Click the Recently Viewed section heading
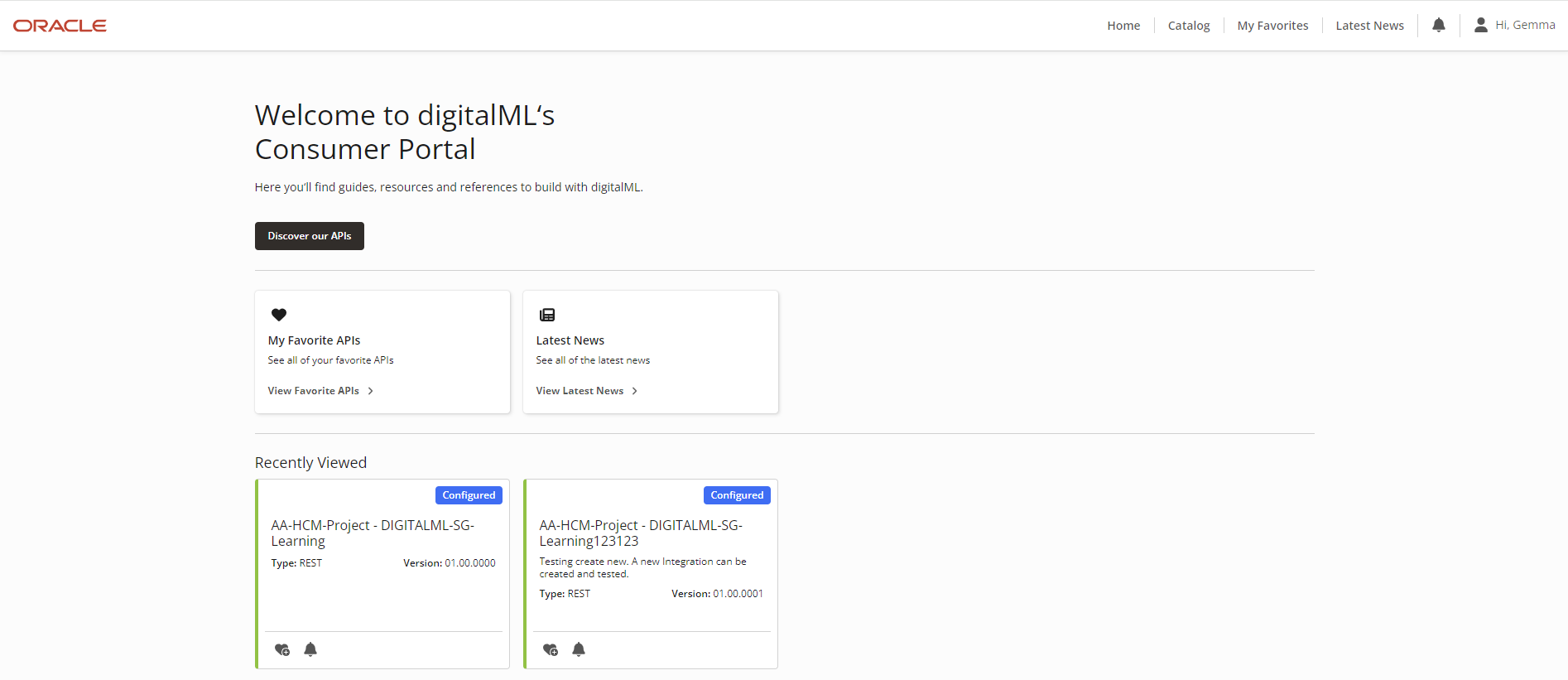The height and width of the screenshot is (680, 1568). pos(310,463)
